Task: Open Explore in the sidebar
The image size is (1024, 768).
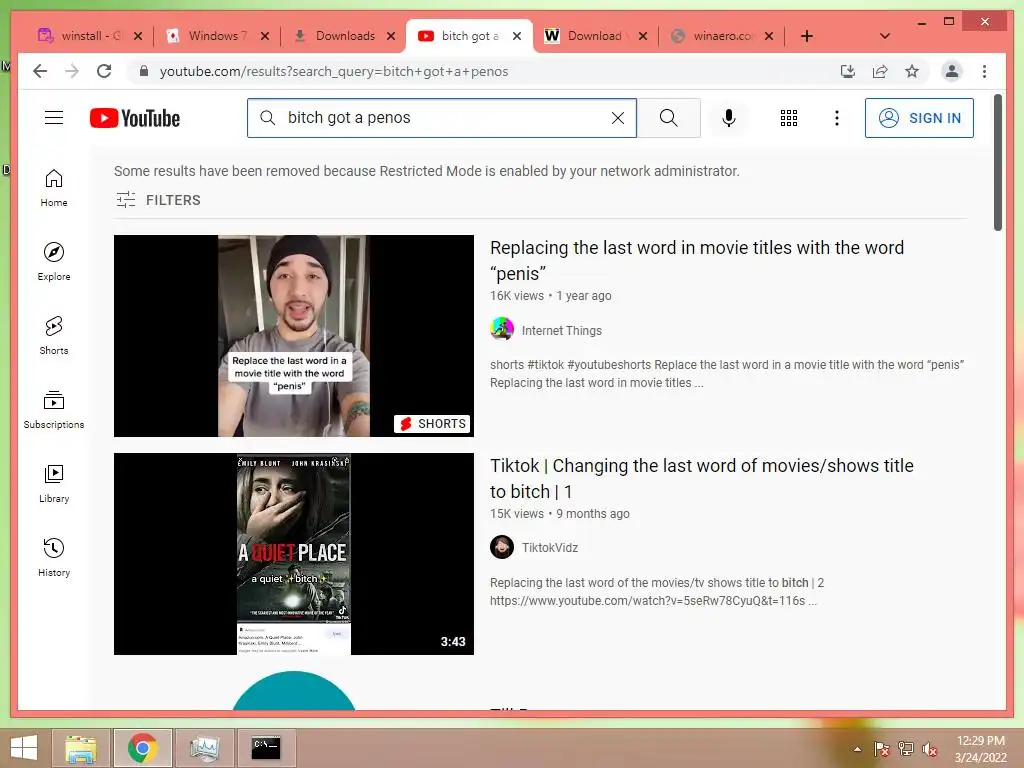Action: click(x=54, y=262)
